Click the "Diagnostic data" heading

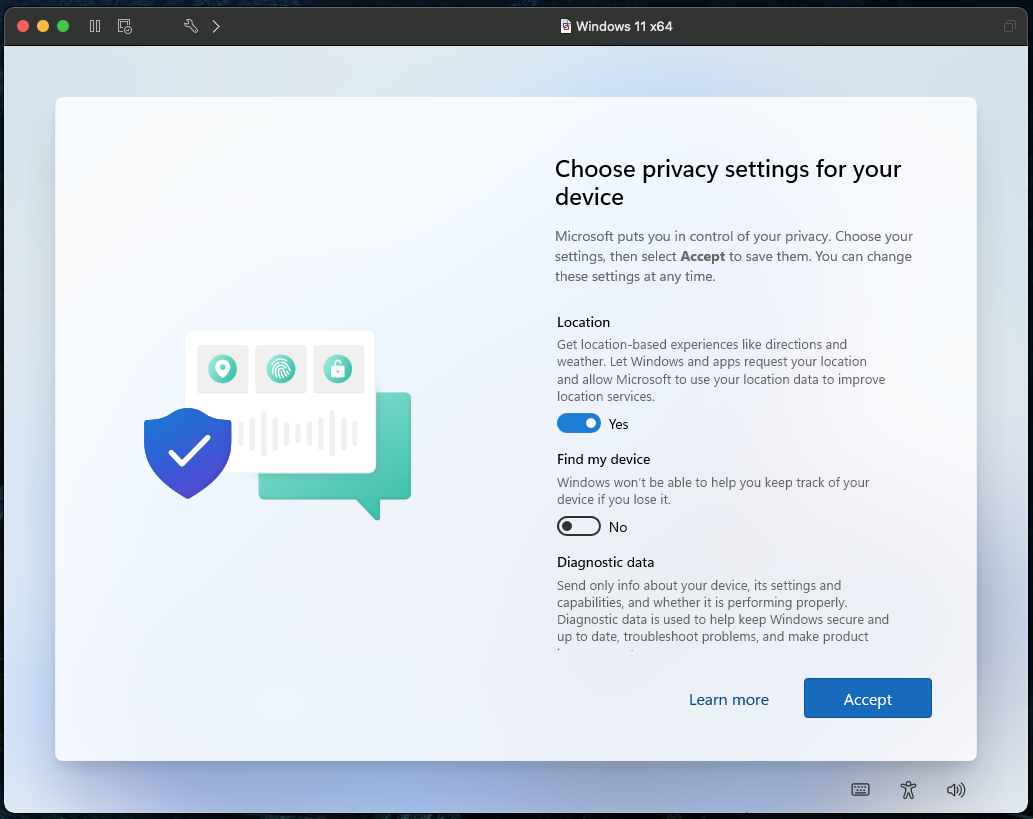point(605,562)
